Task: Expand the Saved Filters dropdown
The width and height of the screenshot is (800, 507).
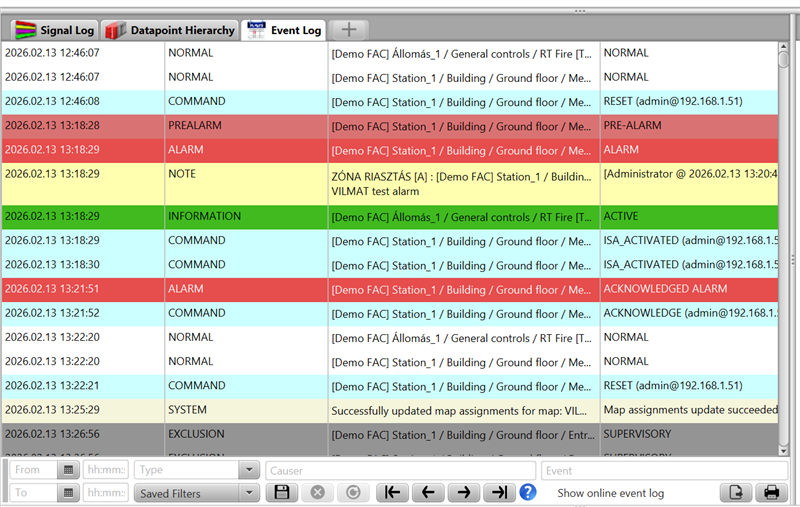Action: [248, 493]
